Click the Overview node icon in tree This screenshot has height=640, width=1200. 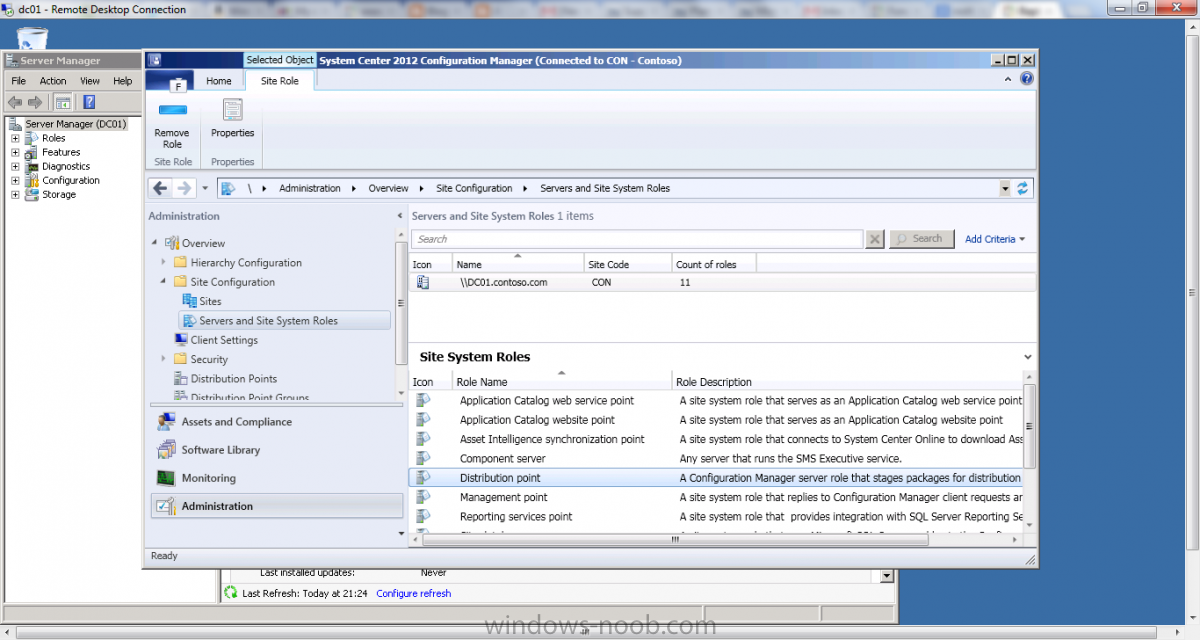point(172,243)
